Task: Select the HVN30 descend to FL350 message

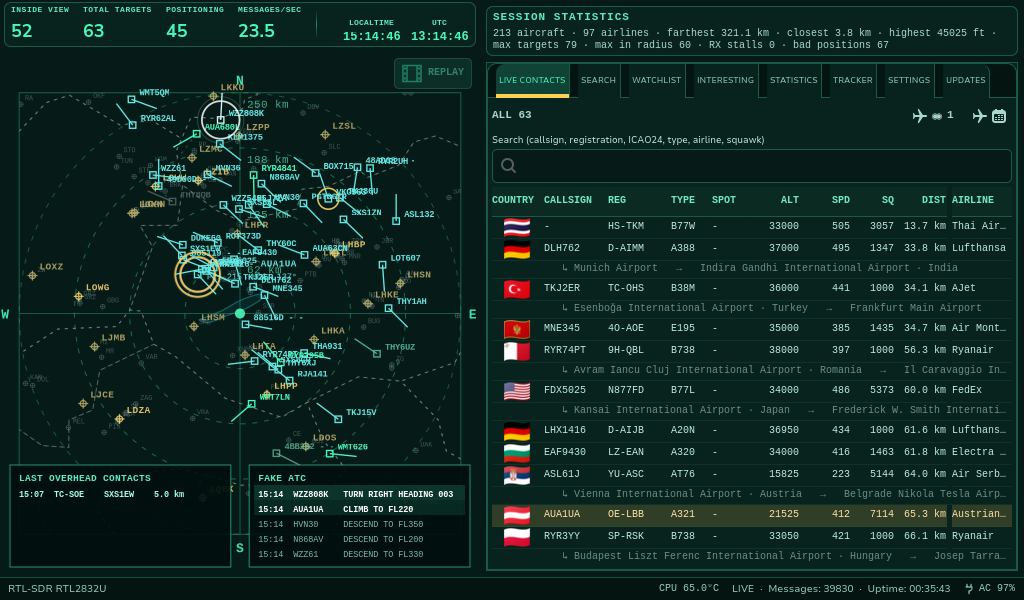Action: pos(359,524)
